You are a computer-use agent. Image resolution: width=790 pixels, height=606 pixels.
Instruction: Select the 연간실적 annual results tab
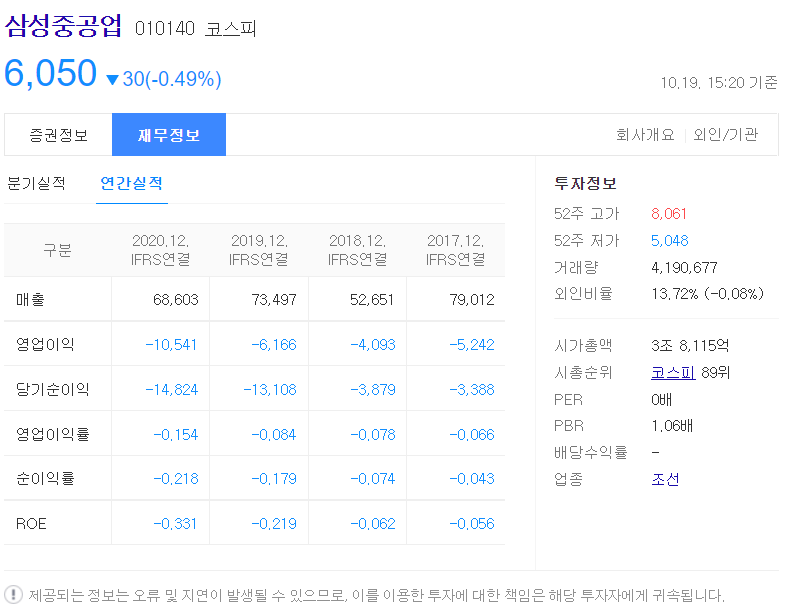pos(131,183)
